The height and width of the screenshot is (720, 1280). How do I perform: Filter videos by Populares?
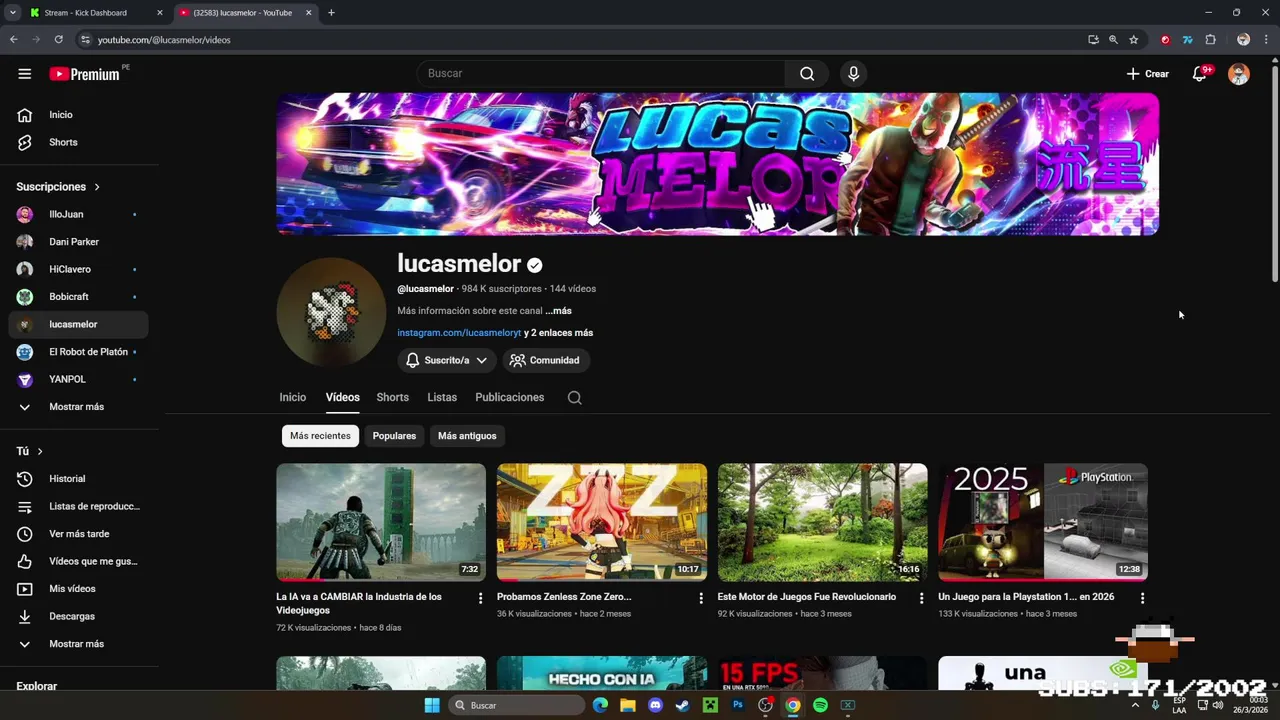click(394, 436)
